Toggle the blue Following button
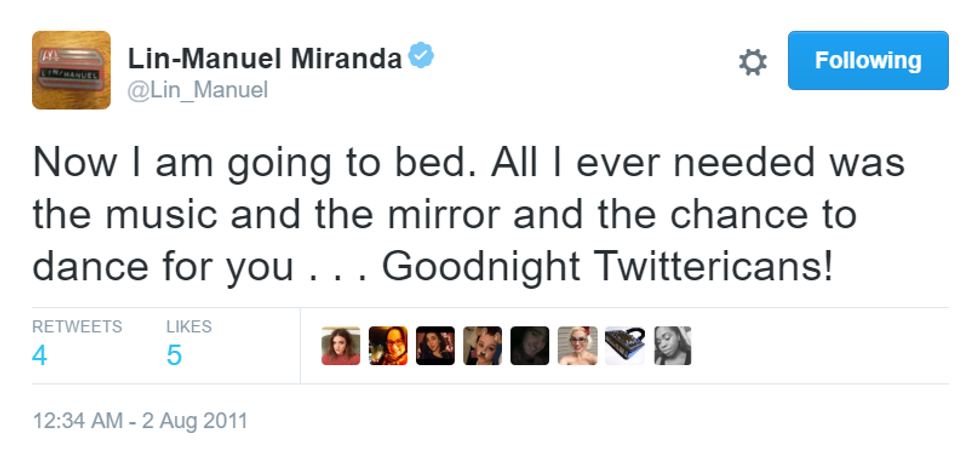This screenshot has width=980, height=453. coord(867,60)
